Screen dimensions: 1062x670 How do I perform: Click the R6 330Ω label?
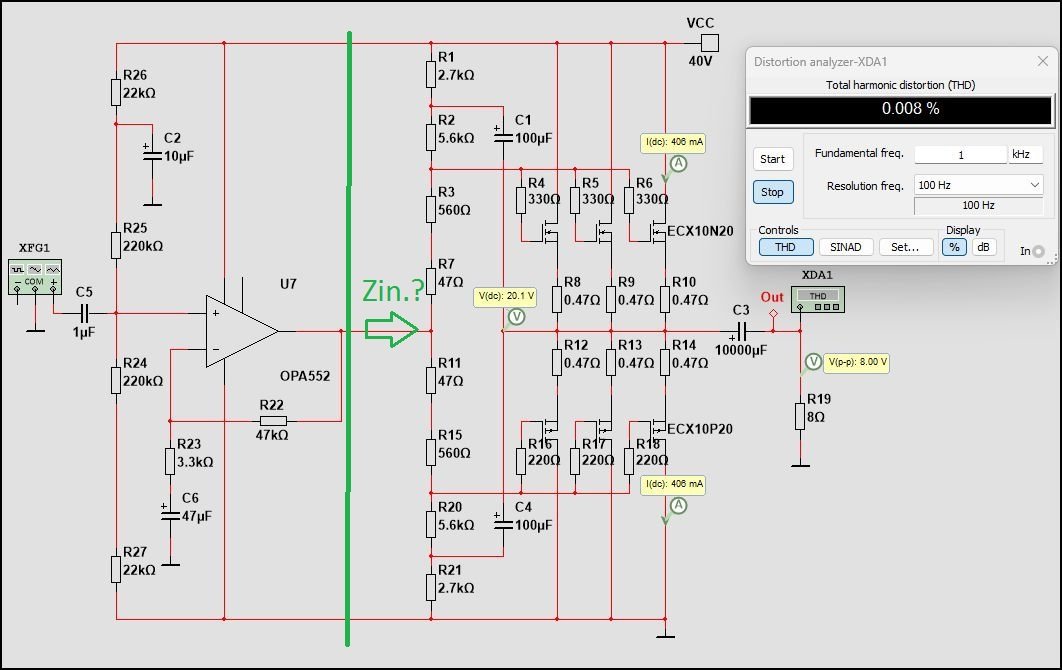[652, 191]
